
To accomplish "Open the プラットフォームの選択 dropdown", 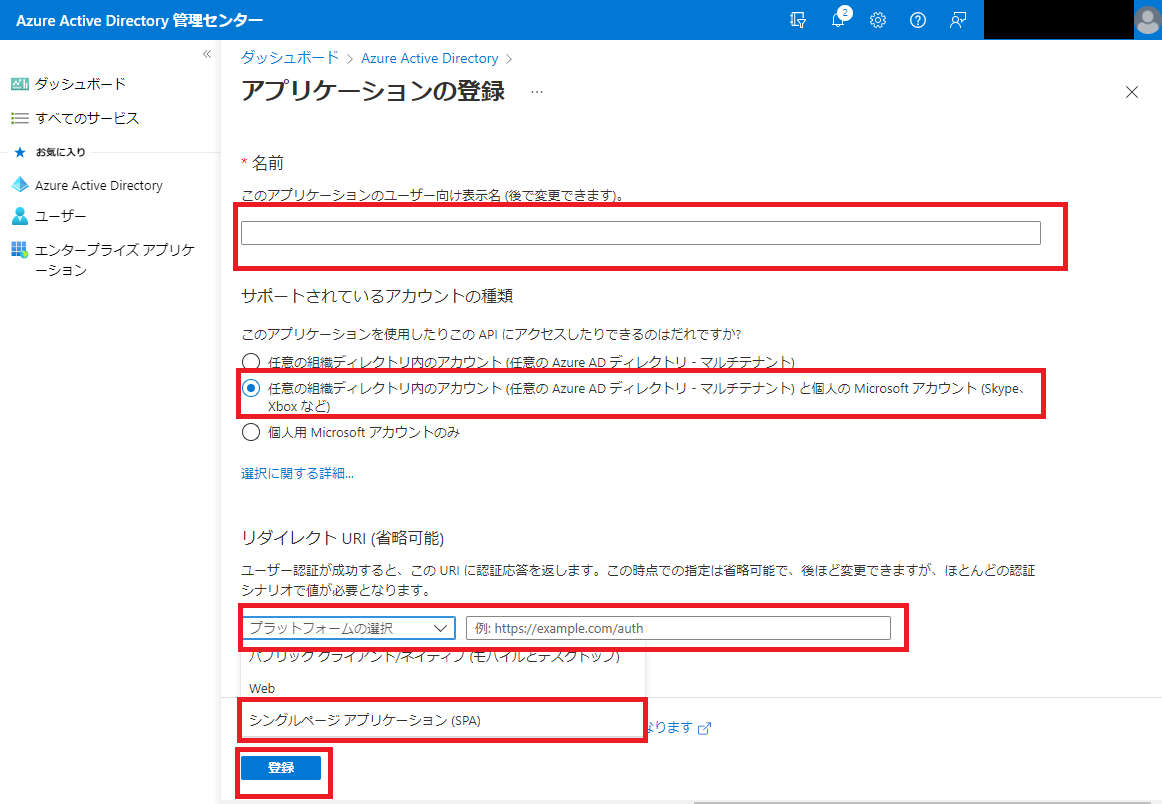I will pyautogui.click(x=348, y=628).
